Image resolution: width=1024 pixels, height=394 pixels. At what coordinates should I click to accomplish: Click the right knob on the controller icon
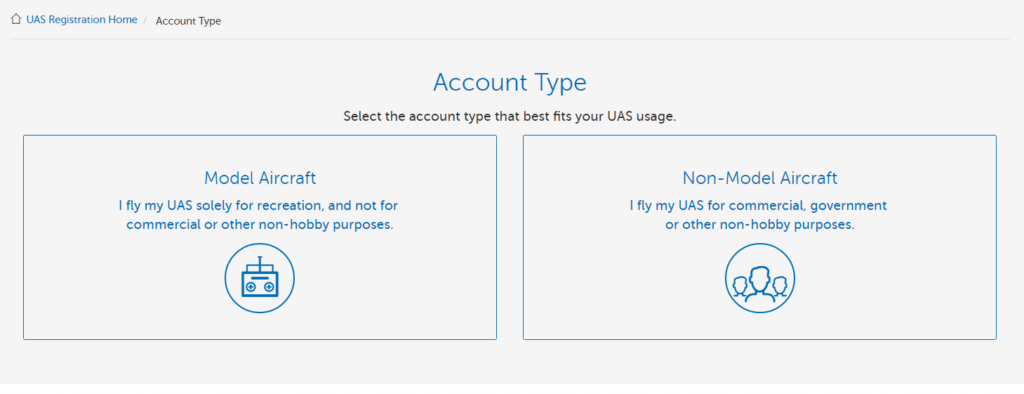268,287
